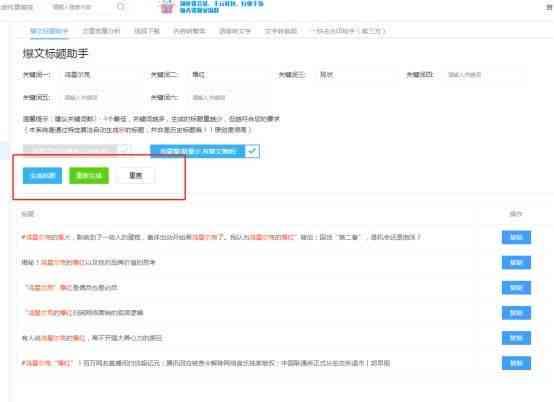Click the magnifier search icon in header
The height and width of the screenshot is (402, 554).
[x=120, y=6]
